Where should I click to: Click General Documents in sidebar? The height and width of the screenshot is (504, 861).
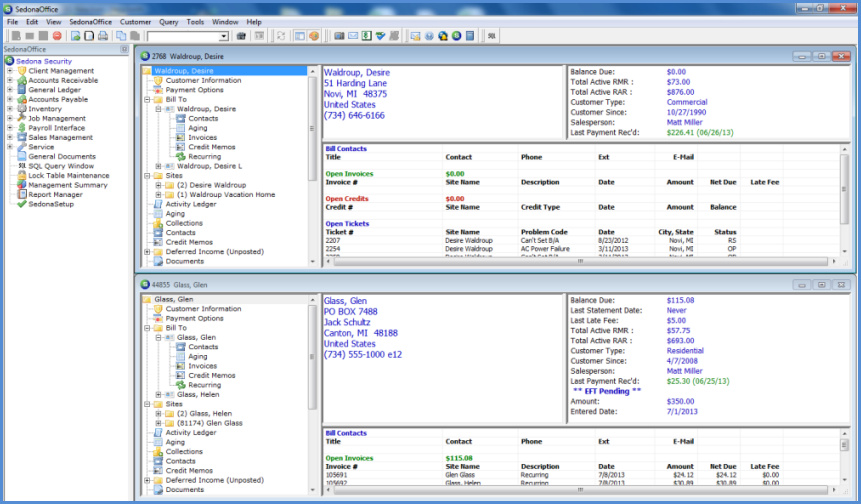[x=62, y=156]
